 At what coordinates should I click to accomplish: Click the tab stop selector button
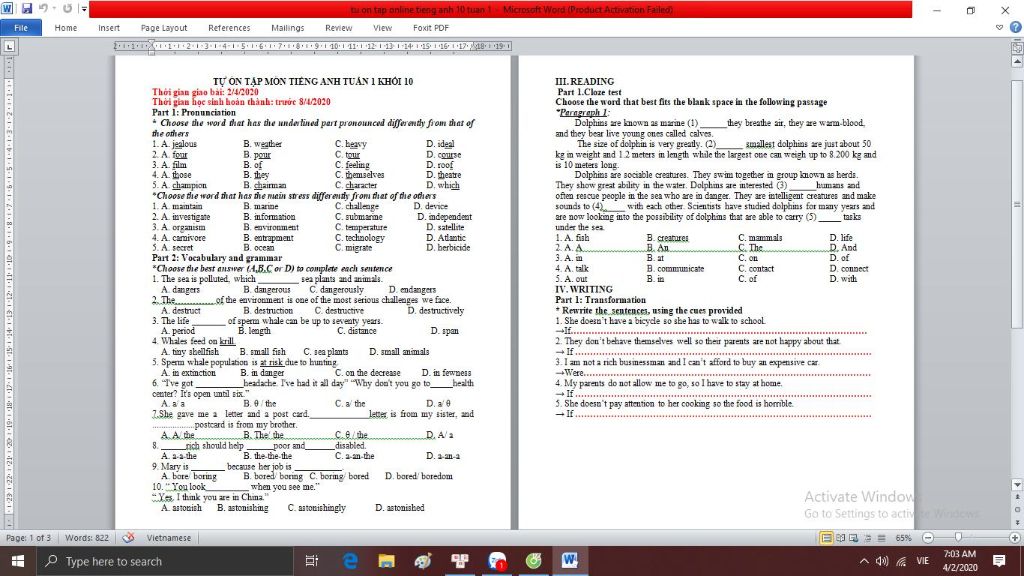pos(9,46)
